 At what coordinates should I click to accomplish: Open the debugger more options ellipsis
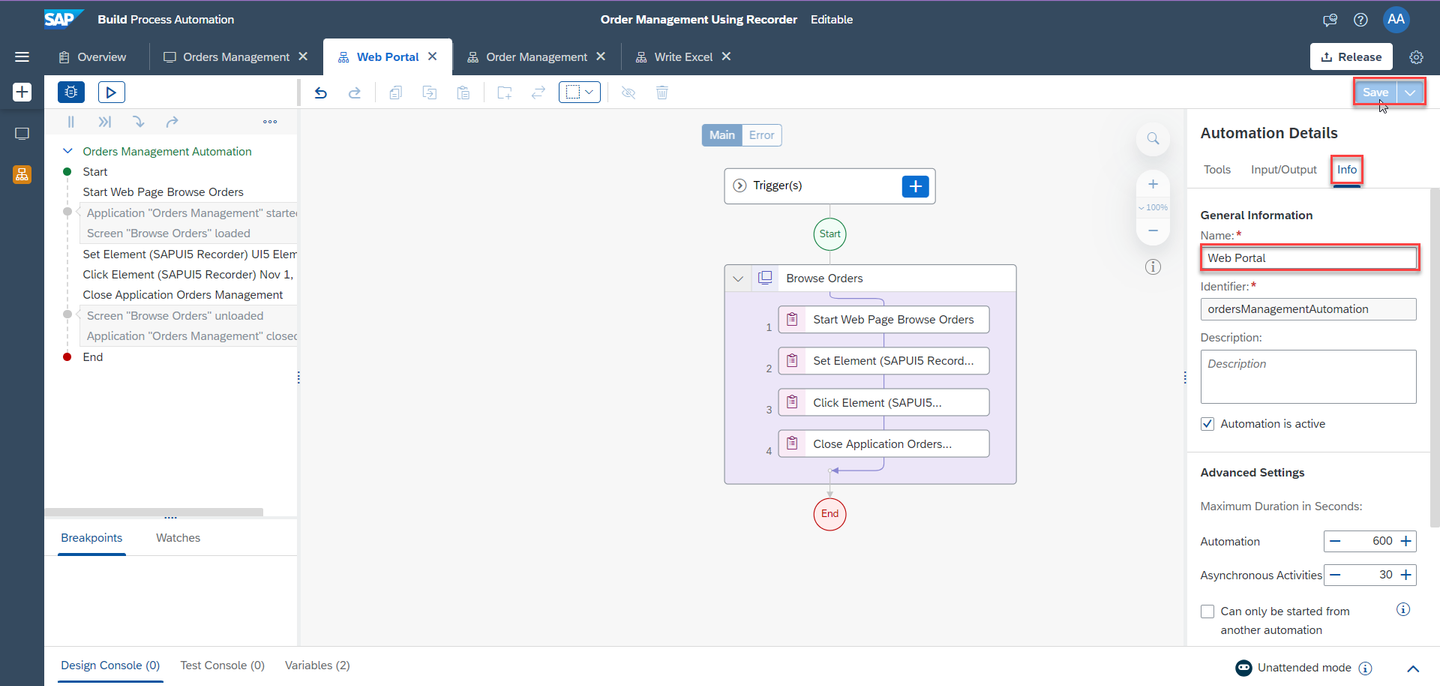(x=270, y=122)
